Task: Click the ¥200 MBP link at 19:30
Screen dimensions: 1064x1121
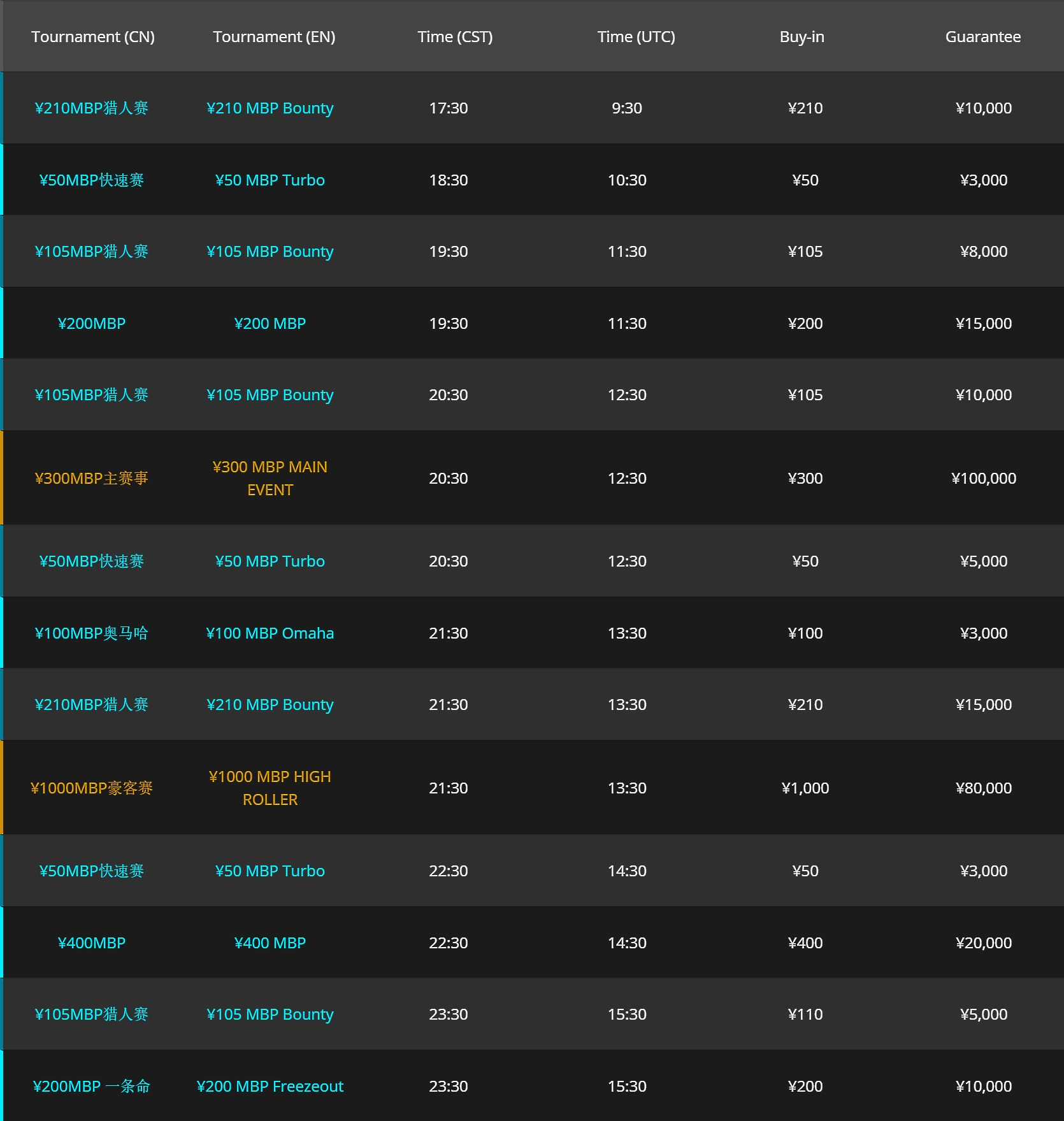Action: click(x=270, y=323)
